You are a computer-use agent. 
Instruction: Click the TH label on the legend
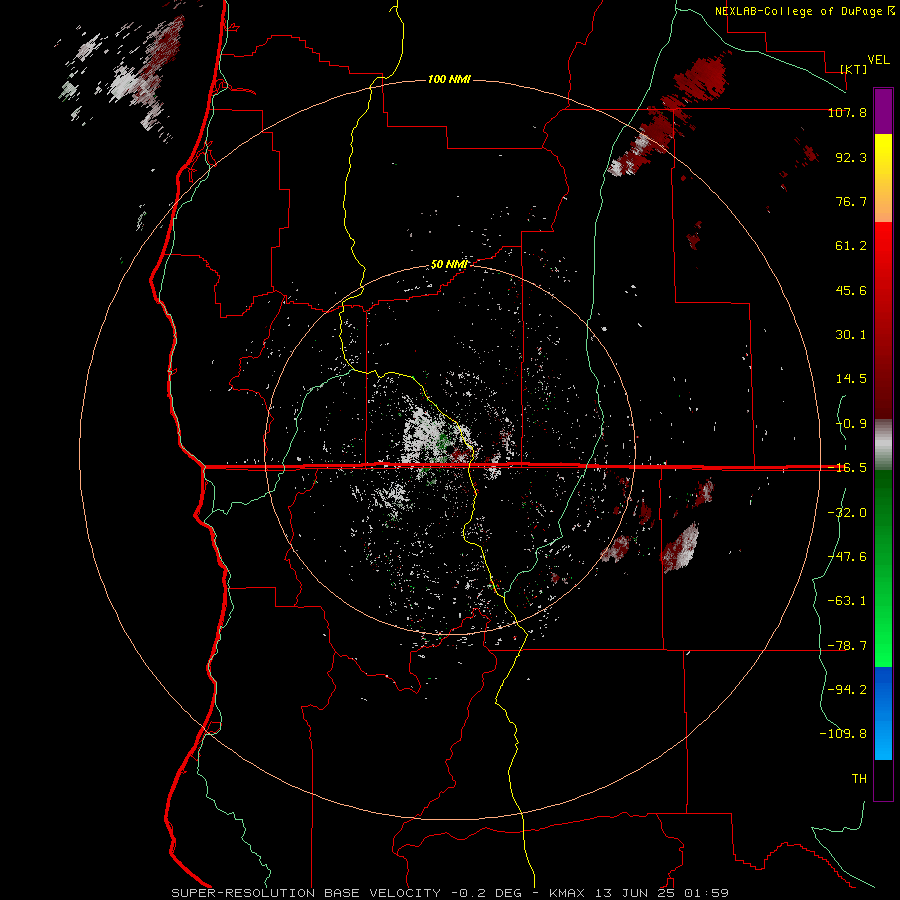coord(859,779)
